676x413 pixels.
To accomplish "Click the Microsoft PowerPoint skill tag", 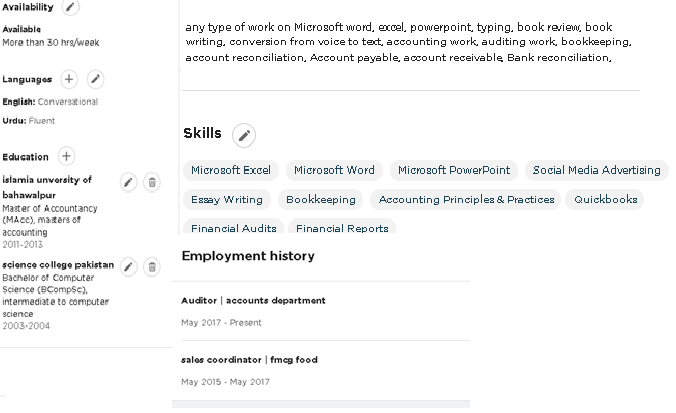I will [454, 170].
